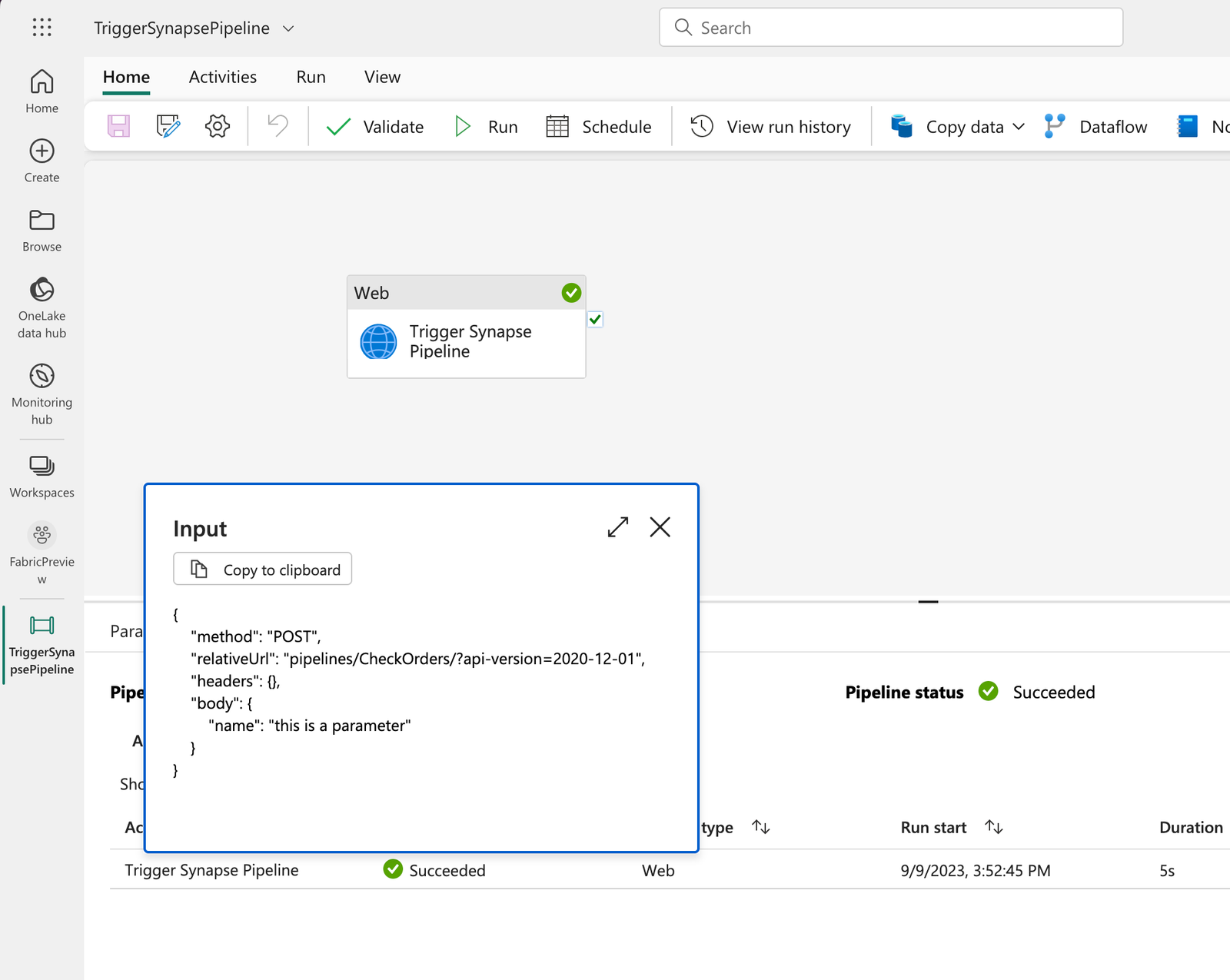Viewport: 1230px width, 980px height.
Task: Open View run history
Action: pyautogui.click(x=771, y=126)
